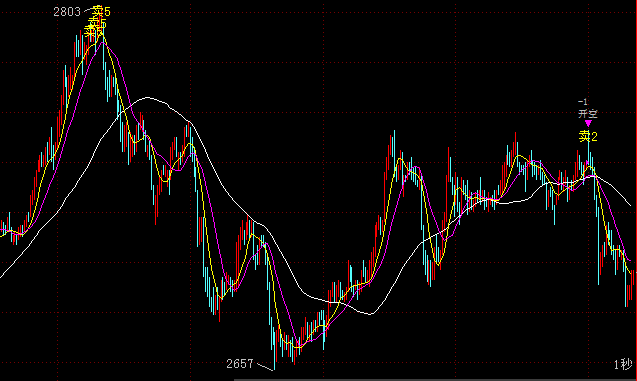The image size is (637, 381).
Task: Click the 2803 high price label
Action: click(67, 12)
